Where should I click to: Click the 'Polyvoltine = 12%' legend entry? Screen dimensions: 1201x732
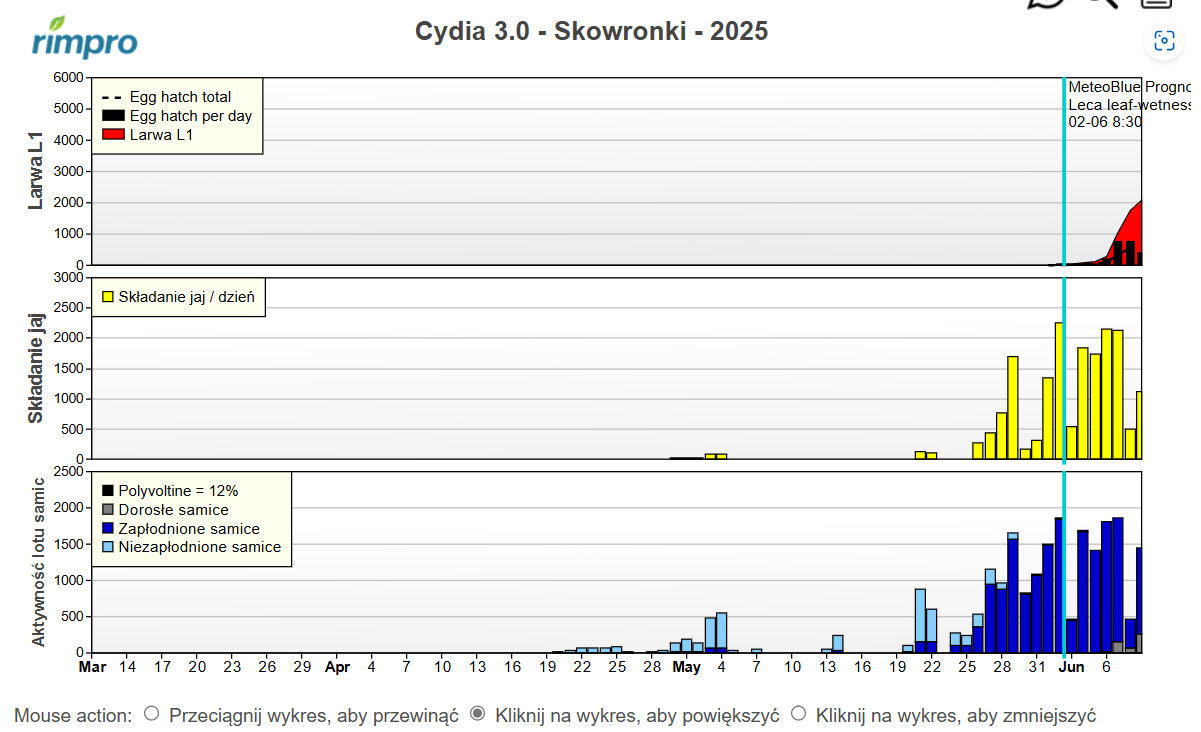coord(178,491)
